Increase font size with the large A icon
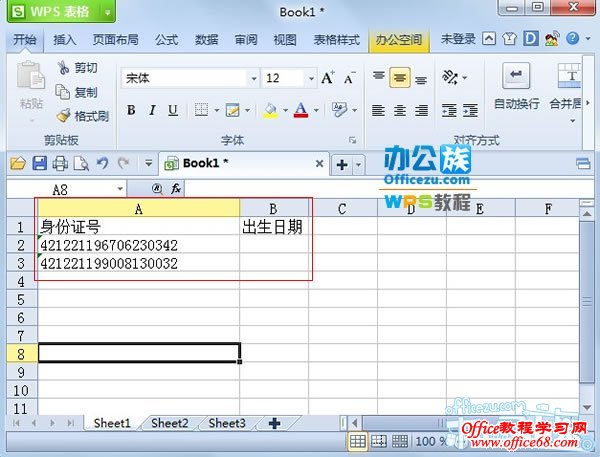This screenshot has width=600, height=457. (x=328, y=78)
